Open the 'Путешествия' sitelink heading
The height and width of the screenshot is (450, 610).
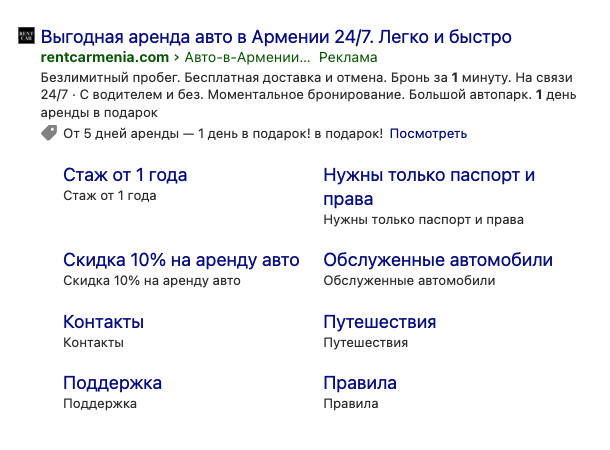[379, 322]
